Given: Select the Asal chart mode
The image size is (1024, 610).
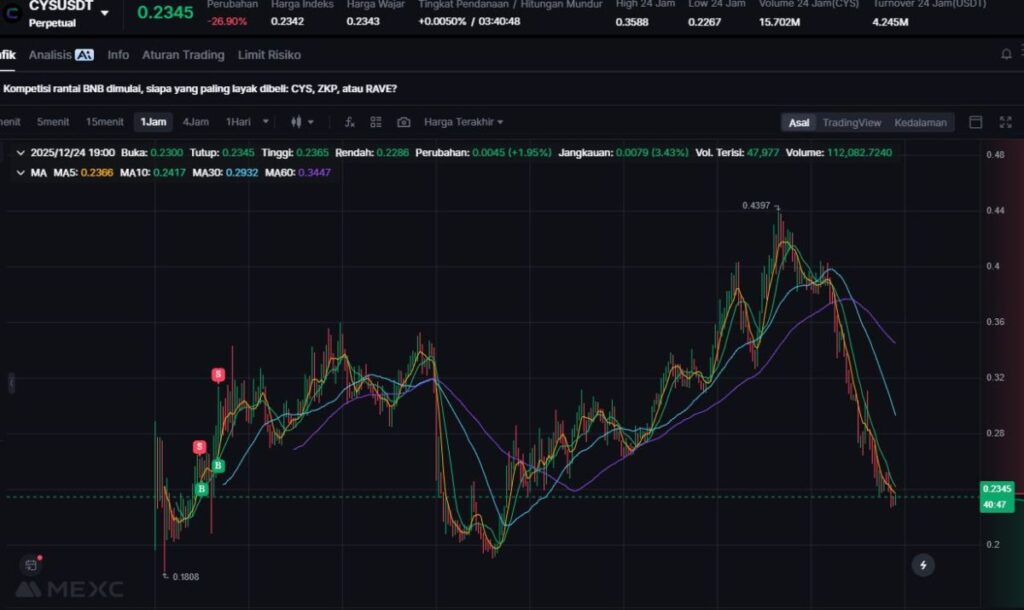Looking at the screenshot, I should [799, 122].
